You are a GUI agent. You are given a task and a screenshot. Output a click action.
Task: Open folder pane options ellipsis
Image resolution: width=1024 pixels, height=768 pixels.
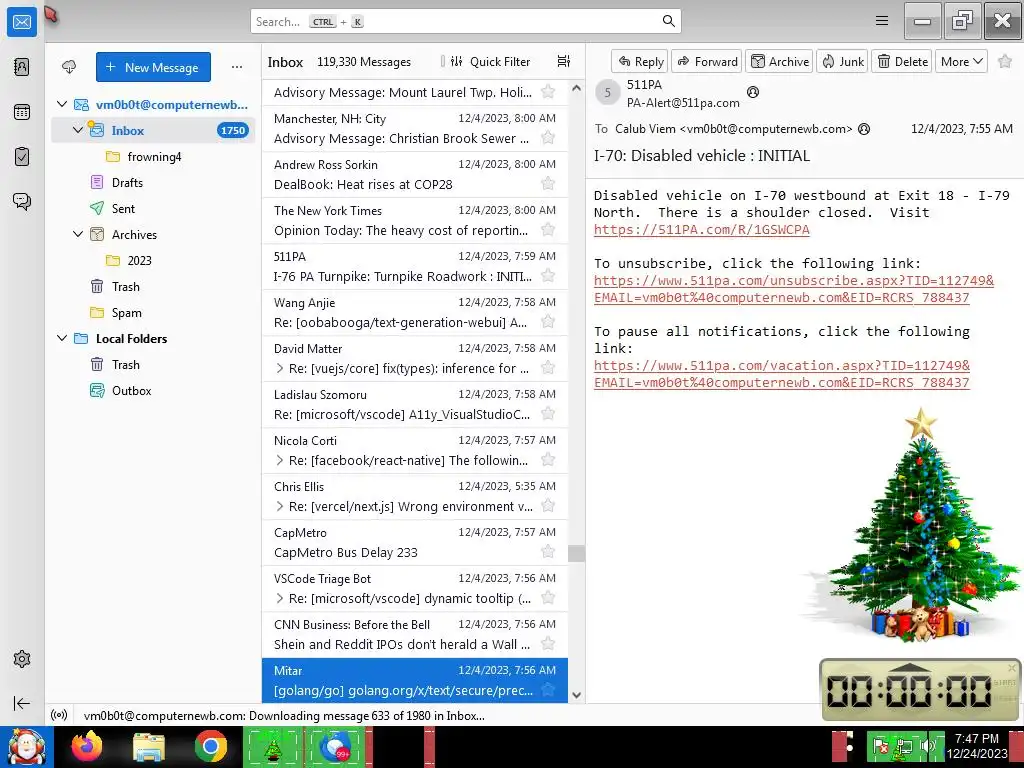236,67
